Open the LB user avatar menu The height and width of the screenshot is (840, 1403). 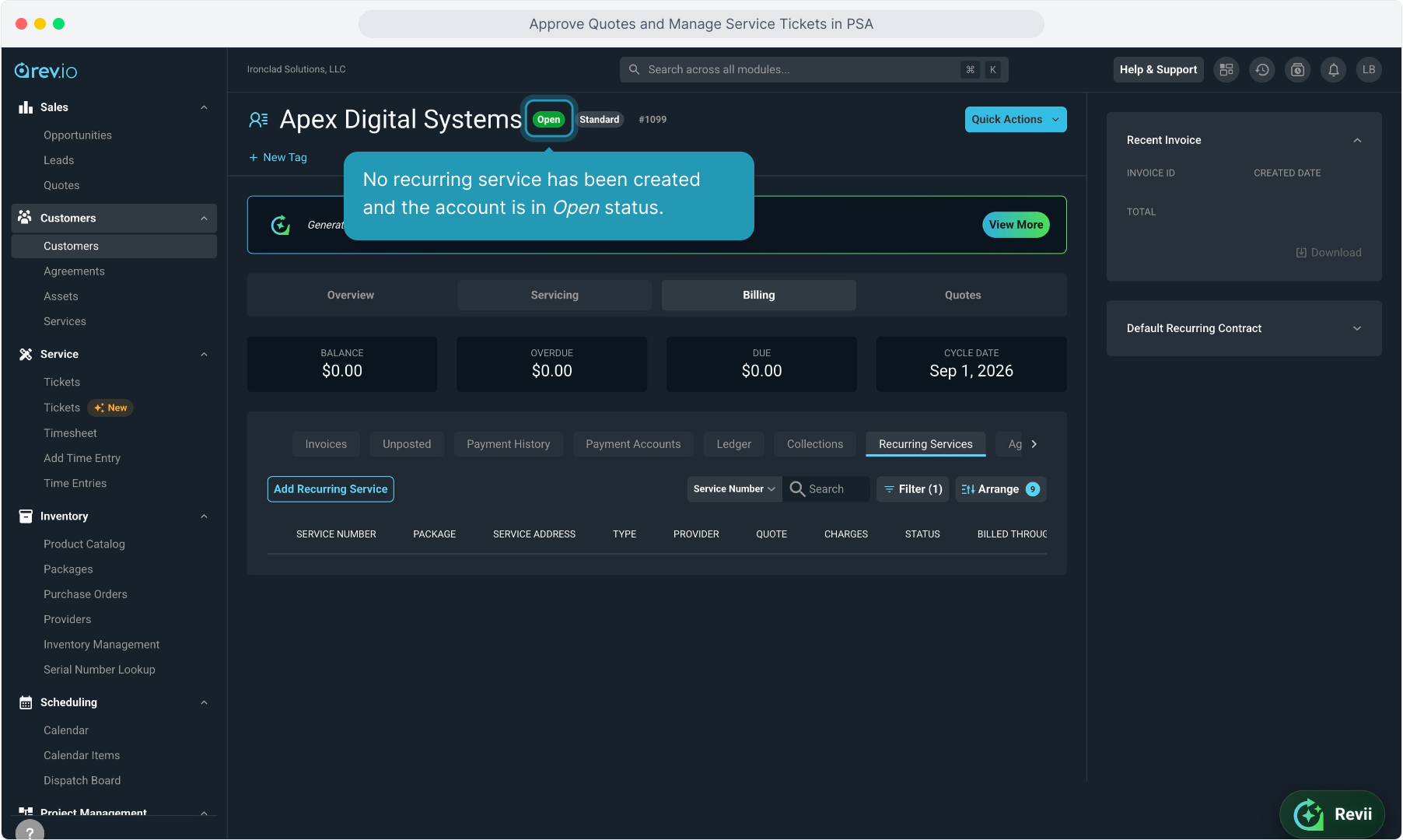[1370, 70]
